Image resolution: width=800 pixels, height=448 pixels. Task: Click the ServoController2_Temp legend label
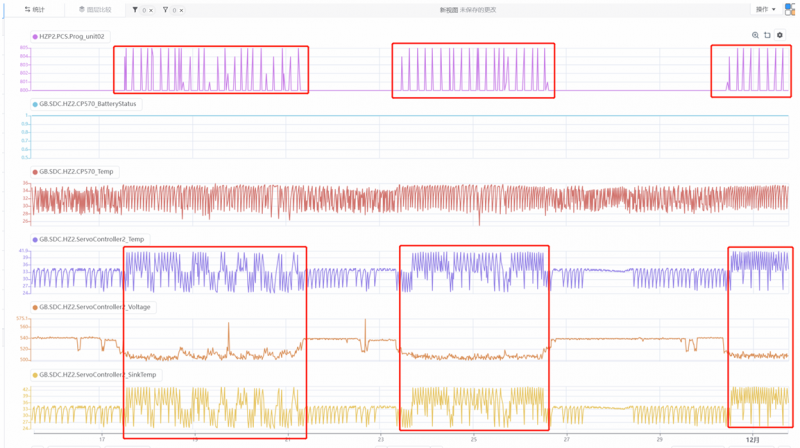(x=91, y=240)
